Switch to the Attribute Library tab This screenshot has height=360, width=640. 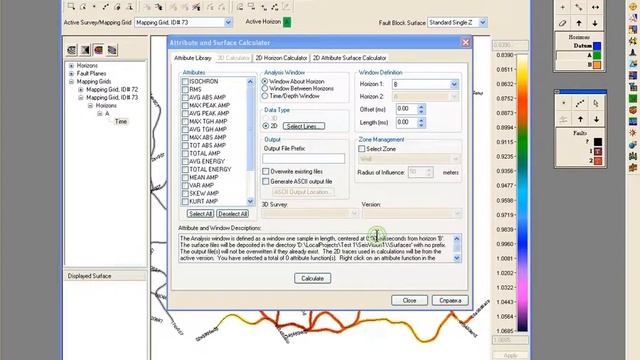(x=193, y=58)
